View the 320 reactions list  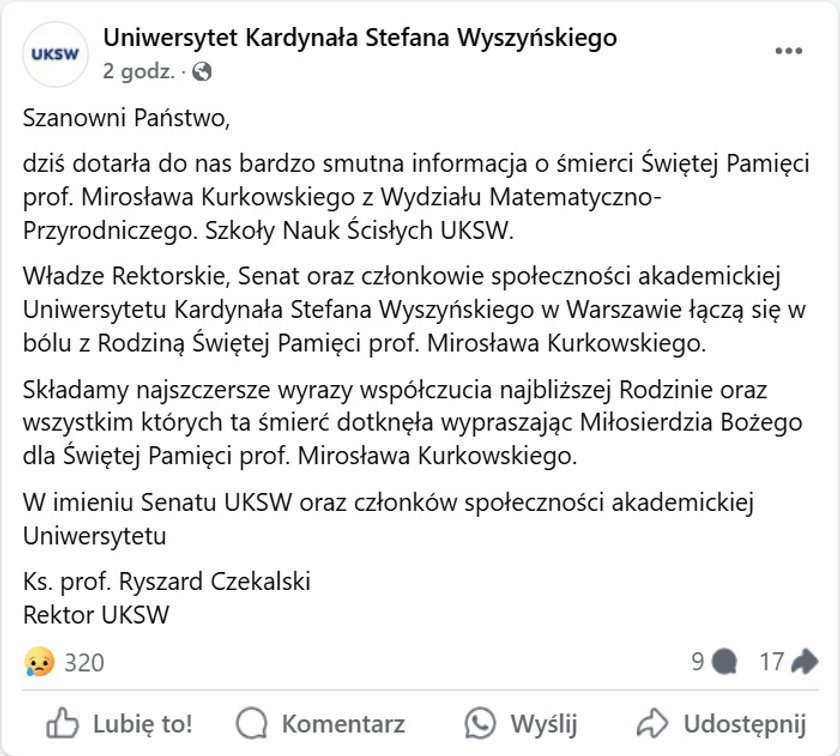click(84, 663)
